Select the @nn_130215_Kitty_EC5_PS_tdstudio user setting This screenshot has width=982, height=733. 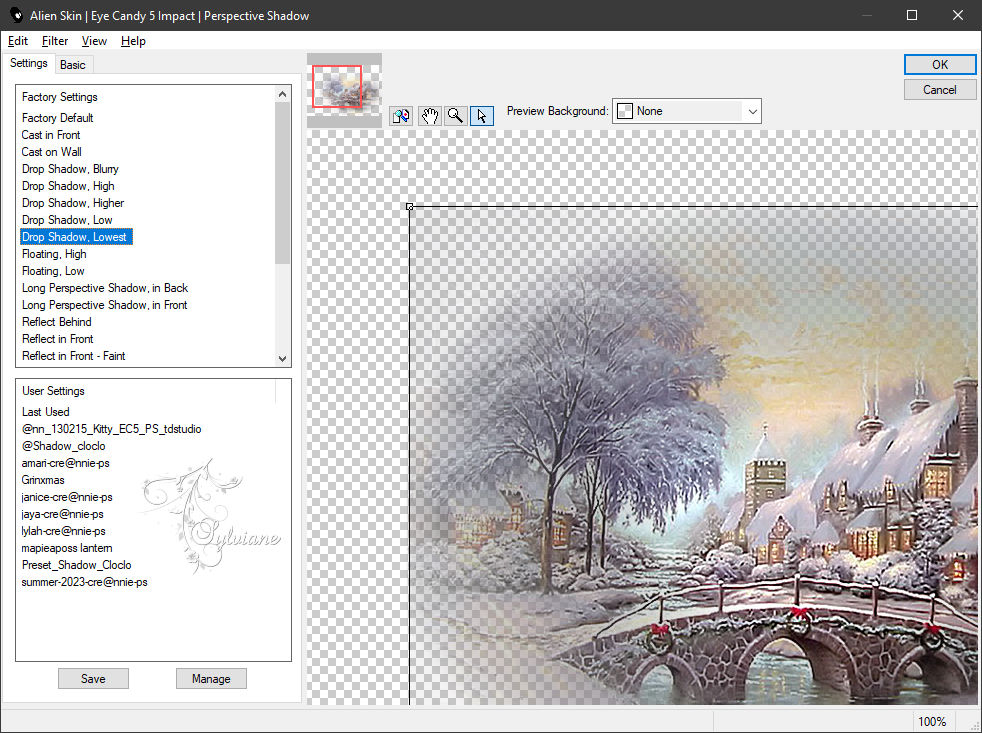111,429
